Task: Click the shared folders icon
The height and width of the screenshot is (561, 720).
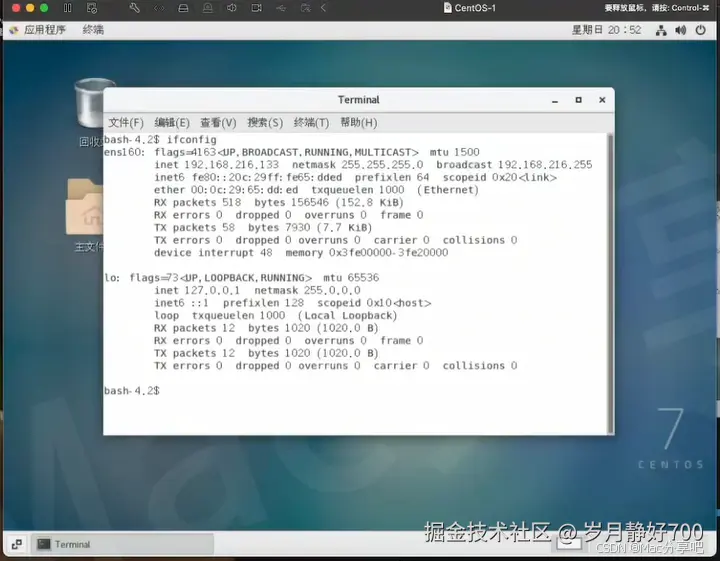Action: click(x=305, y=8)
